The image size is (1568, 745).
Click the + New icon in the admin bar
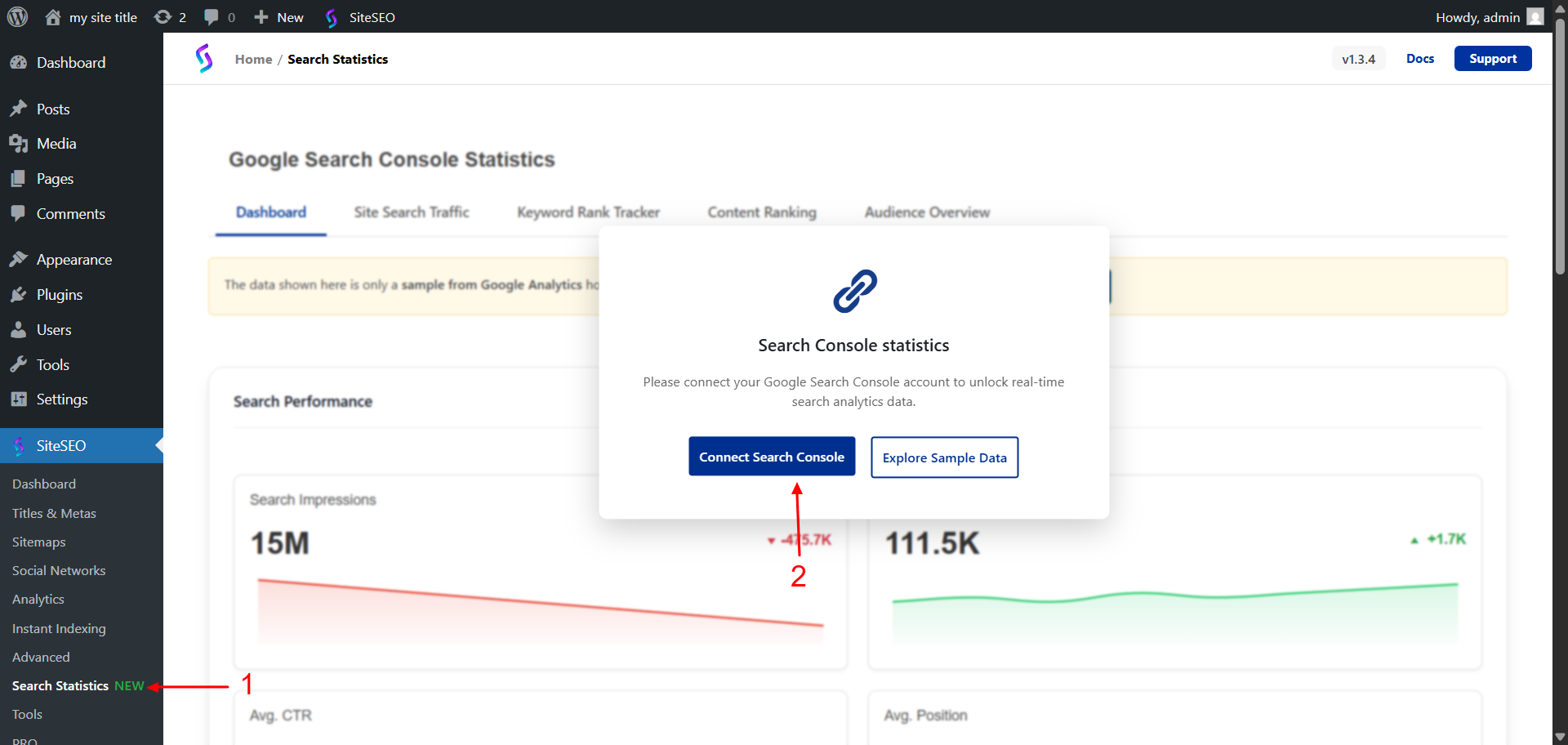(x=261, y=16)
